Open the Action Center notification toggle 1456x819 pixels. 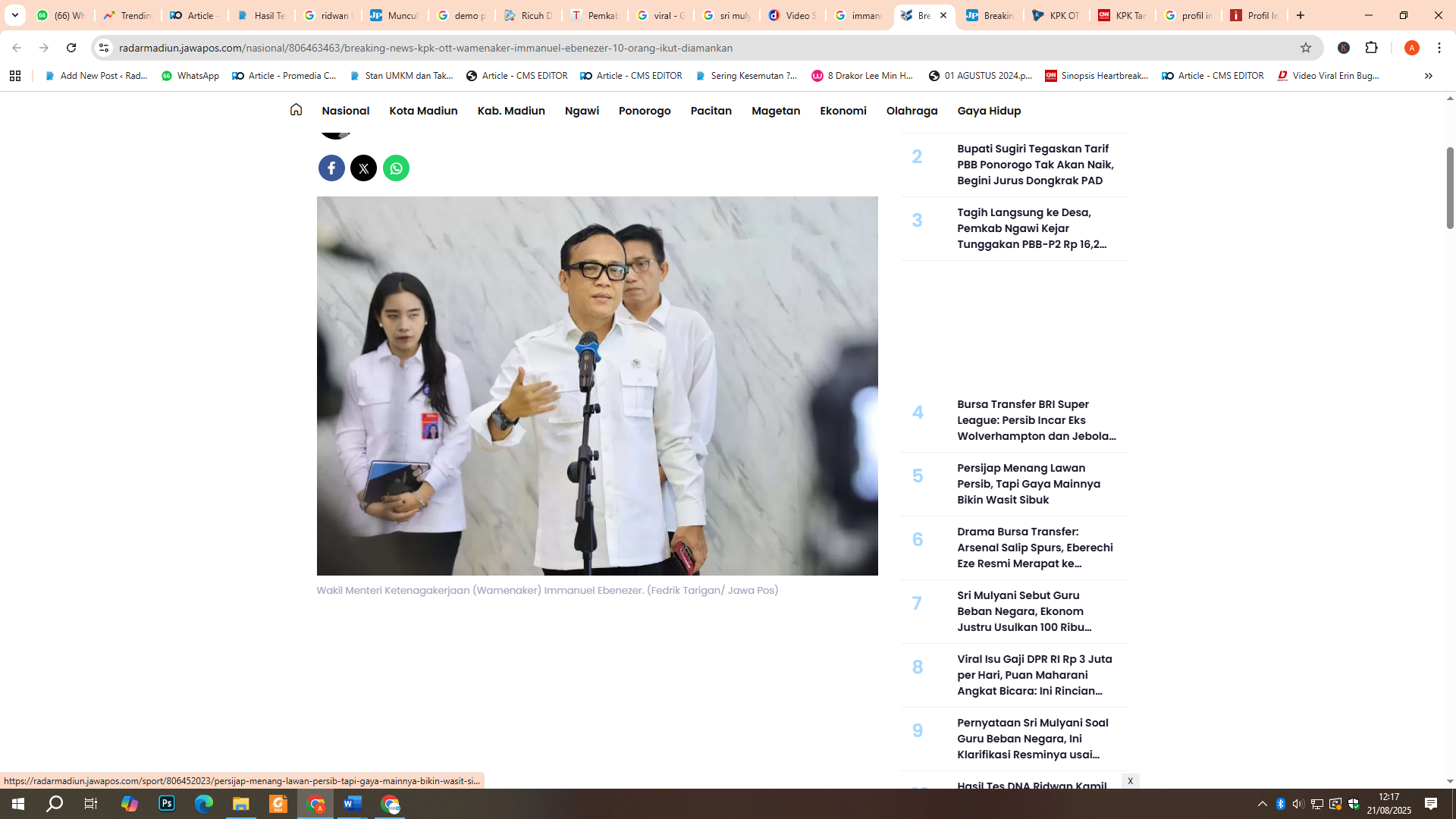(x=1432, y=805)
